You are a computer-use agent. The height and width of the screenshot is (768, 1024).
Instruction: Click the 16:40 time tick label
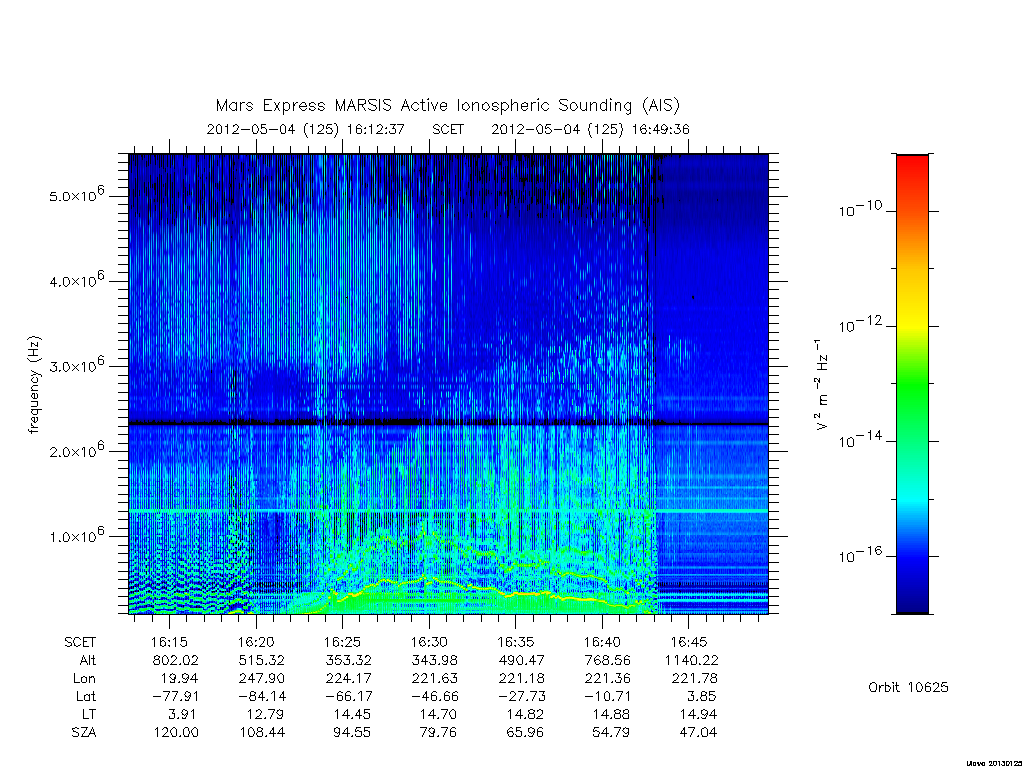click(602, 642)
